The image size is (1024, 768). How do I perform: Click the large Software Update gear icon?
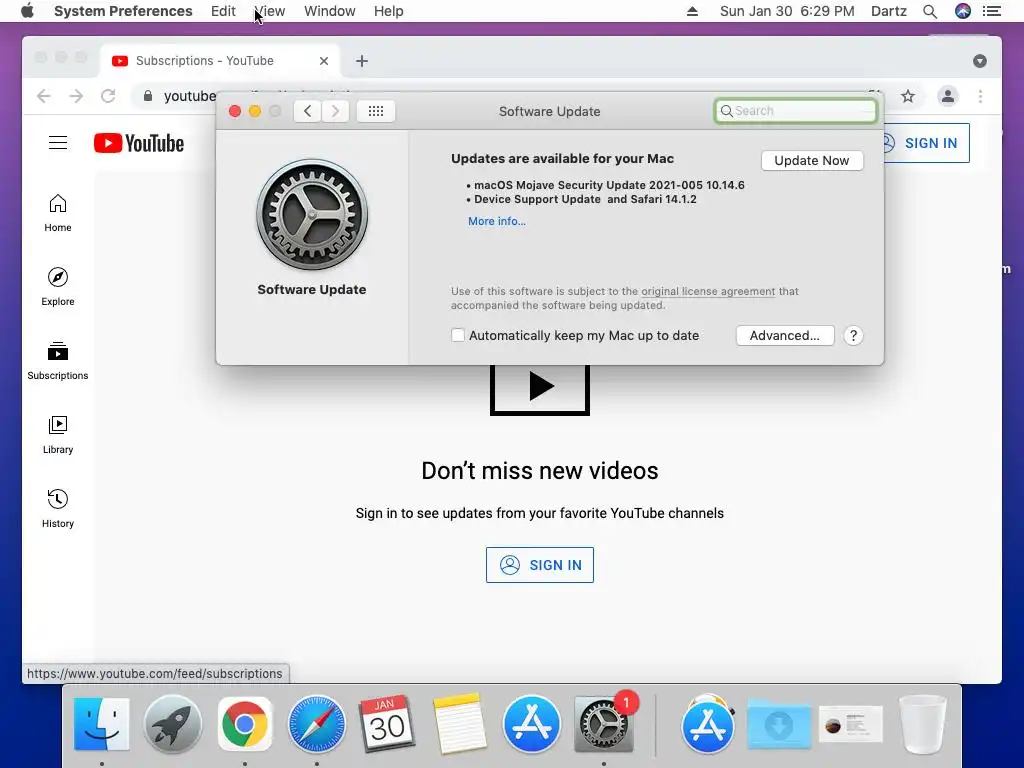tap(312, 214)
